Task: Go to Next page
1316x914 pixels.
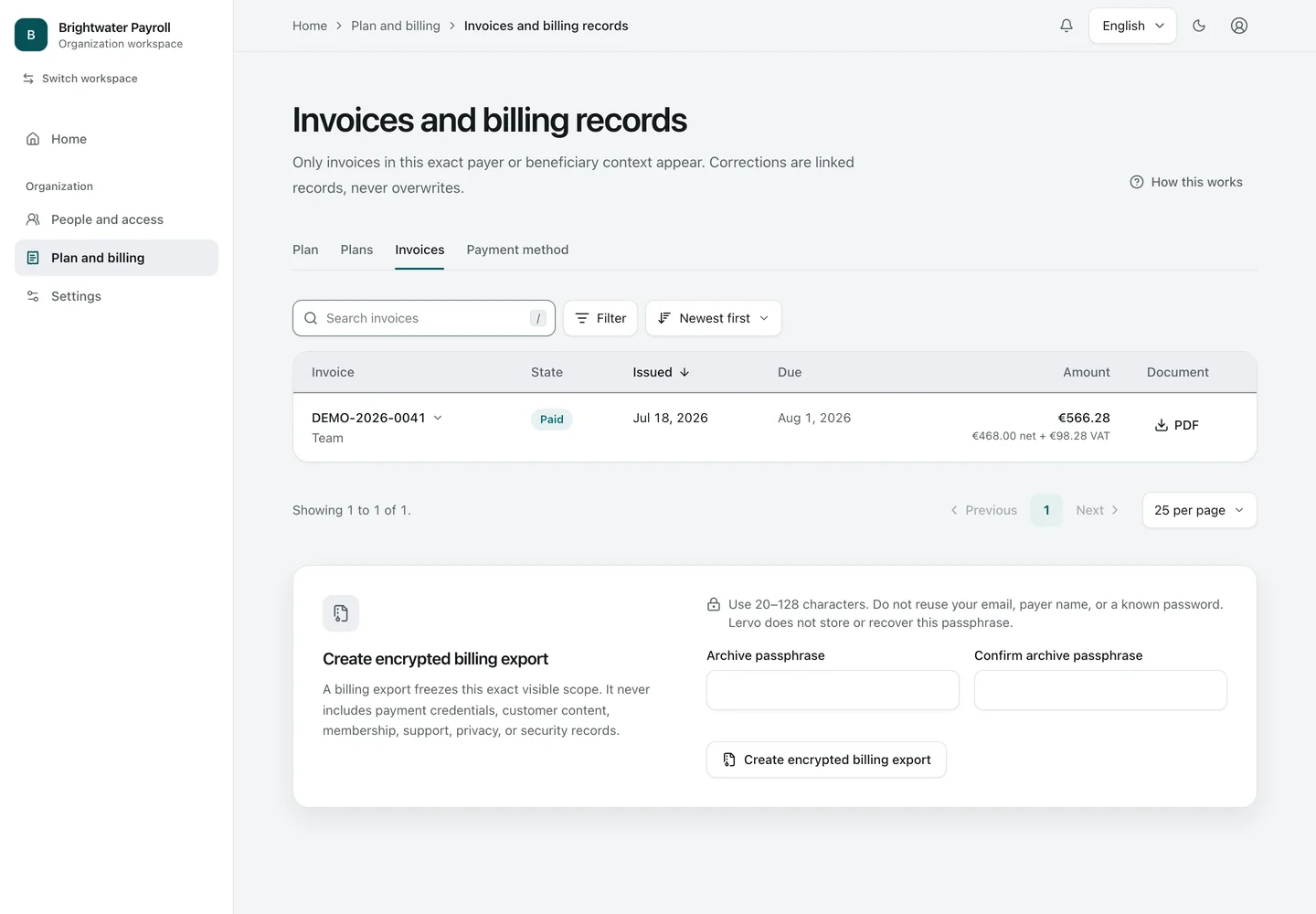Action: 1098,510
